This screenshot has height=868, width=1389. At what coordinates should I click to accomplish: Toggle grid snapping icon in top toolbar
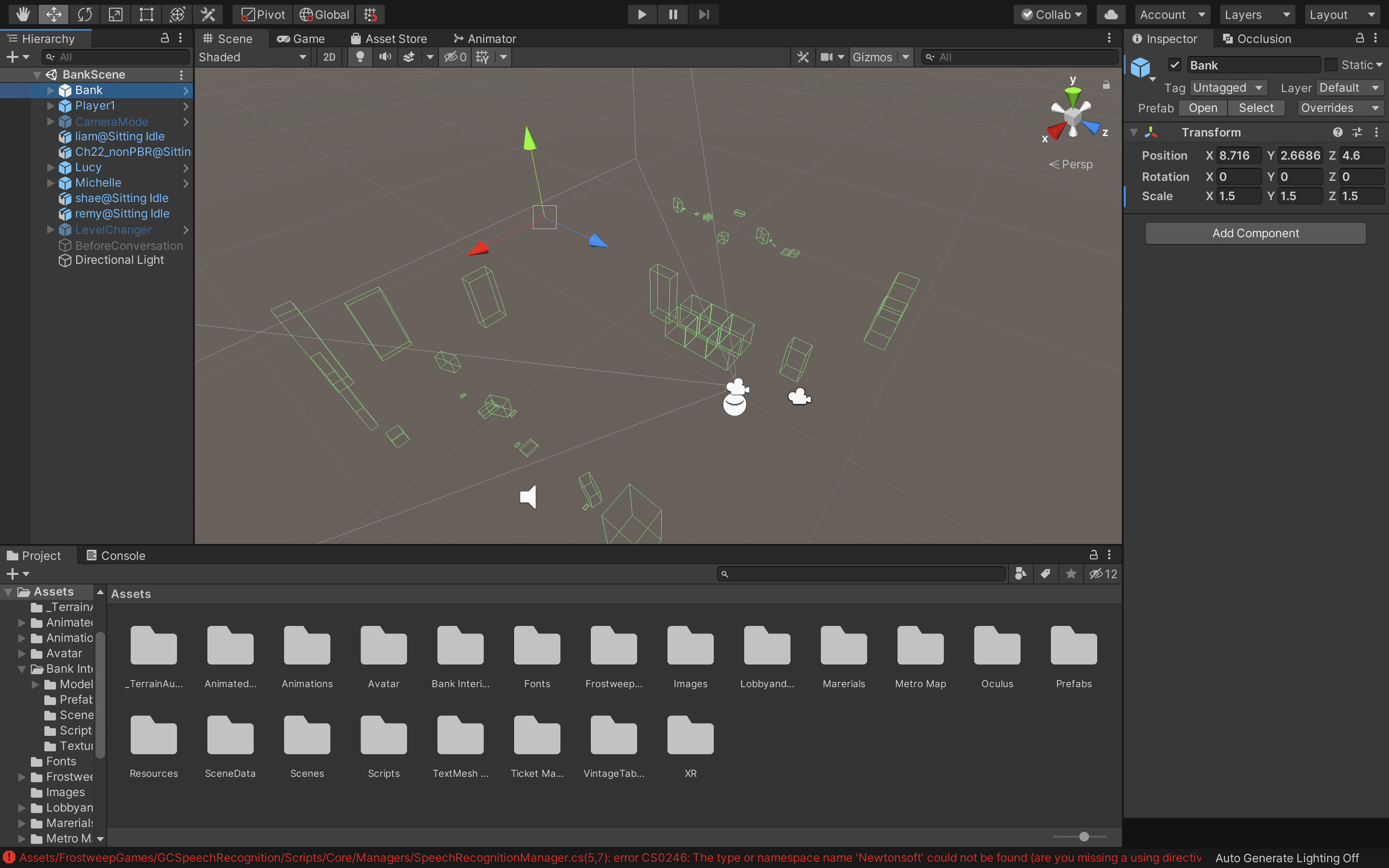click(x=370, y=14)
